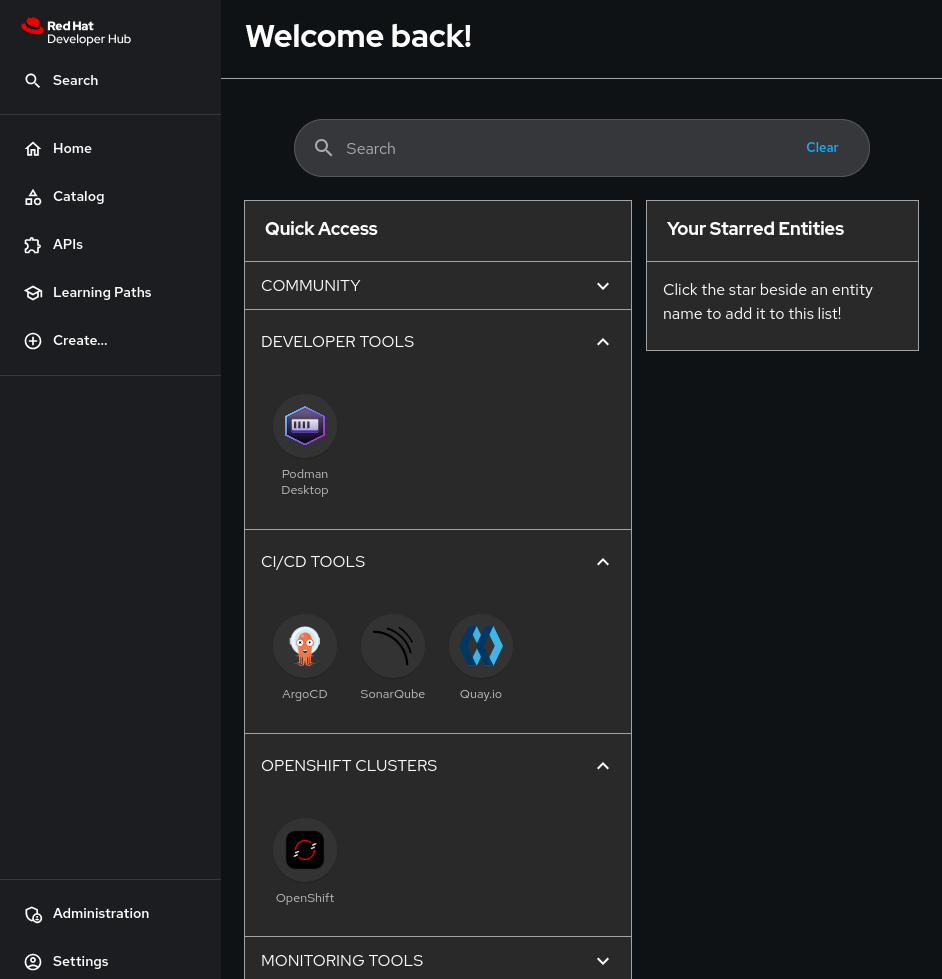Go to Catalog in the sidebar
The width and height of the screenshot is (942, 979).
(x=78, y=197)
